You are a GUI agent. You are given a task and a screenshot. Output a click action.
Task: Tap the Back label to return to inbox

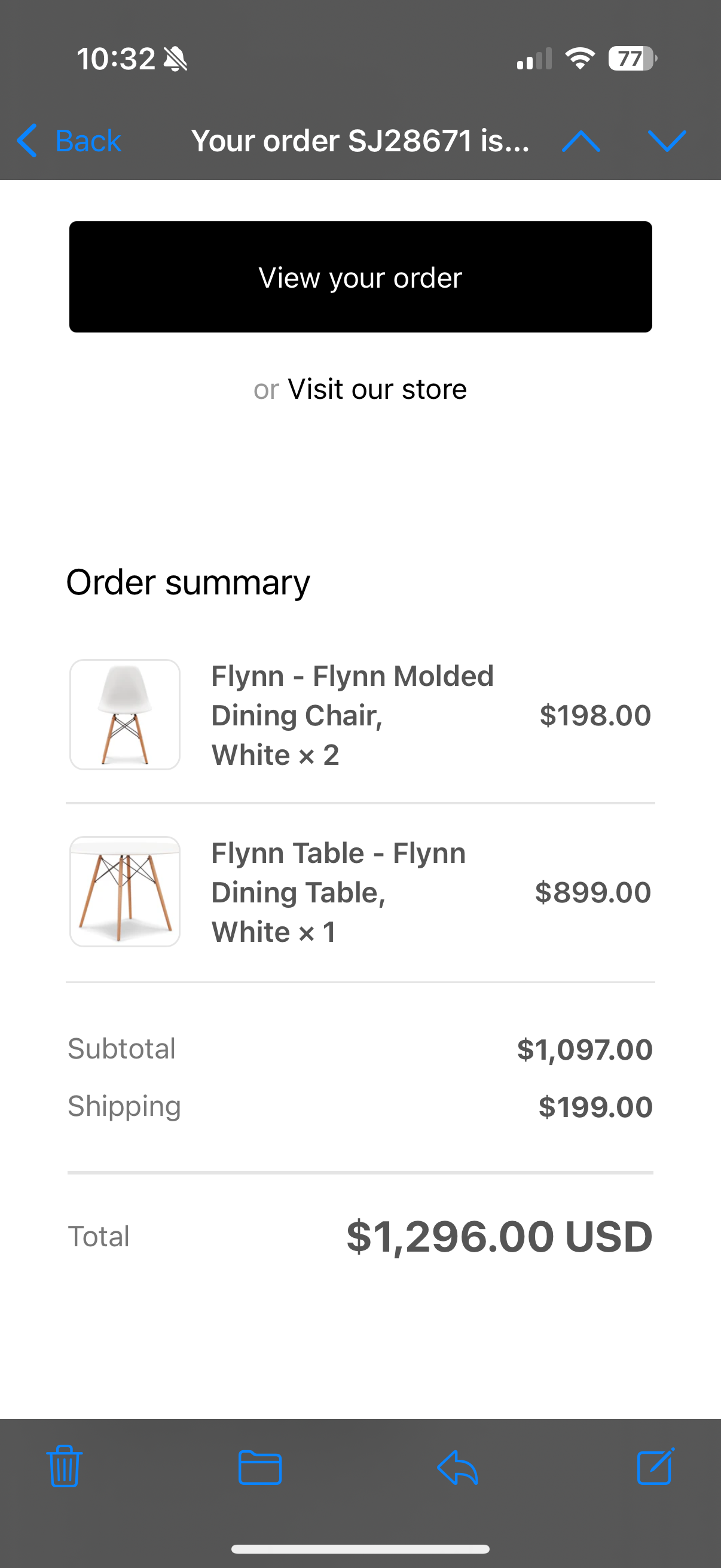point(88,141)
